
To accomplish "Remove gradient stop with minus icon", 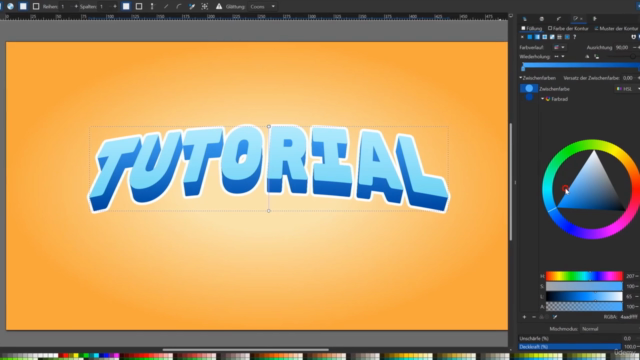I will (x=533, y=317).
